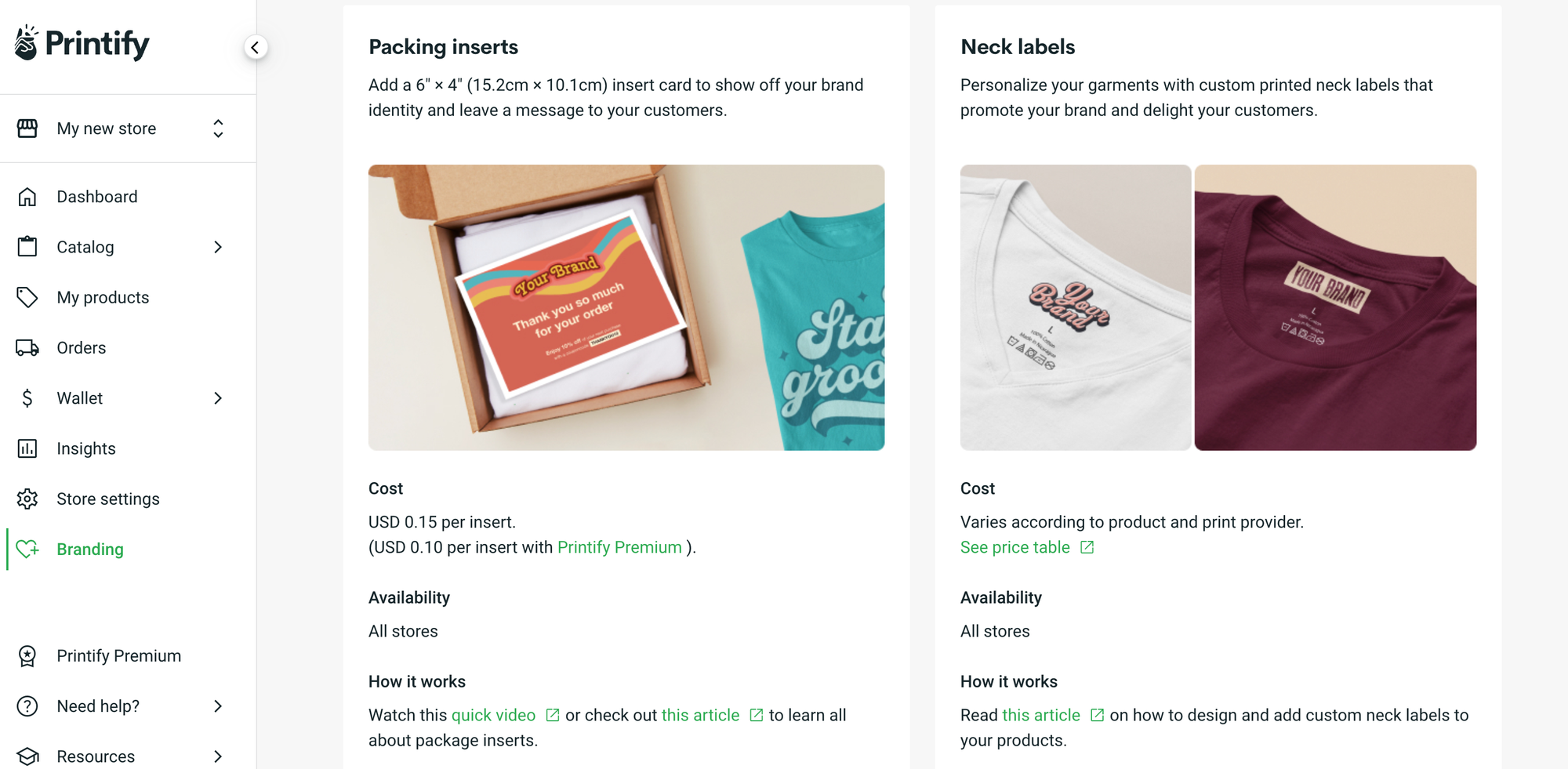
Task: Expand the Resources section
Action: coord(218,756)
